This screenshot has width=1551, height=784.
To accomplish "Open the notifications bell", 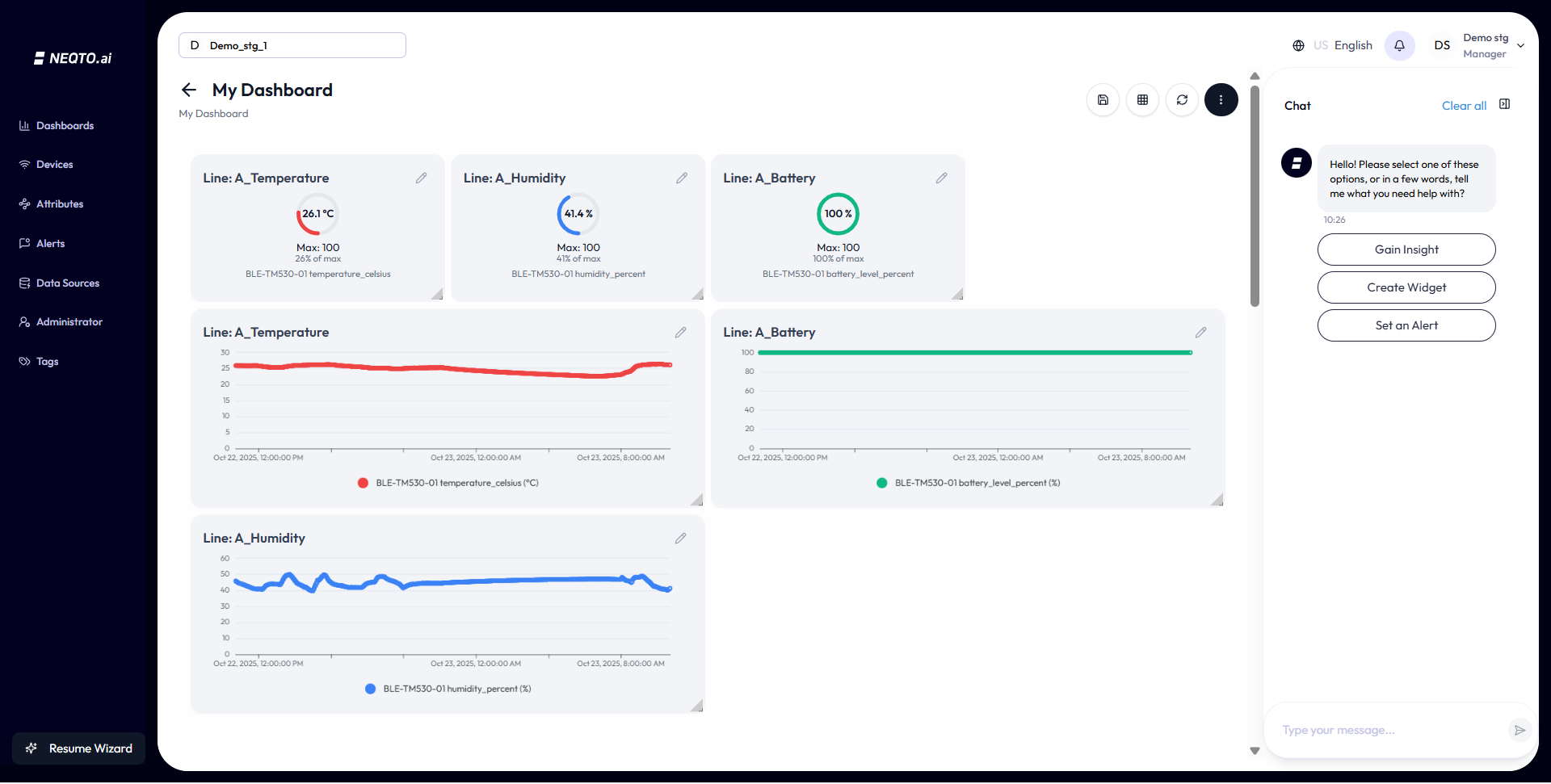I will [1399, 45].
